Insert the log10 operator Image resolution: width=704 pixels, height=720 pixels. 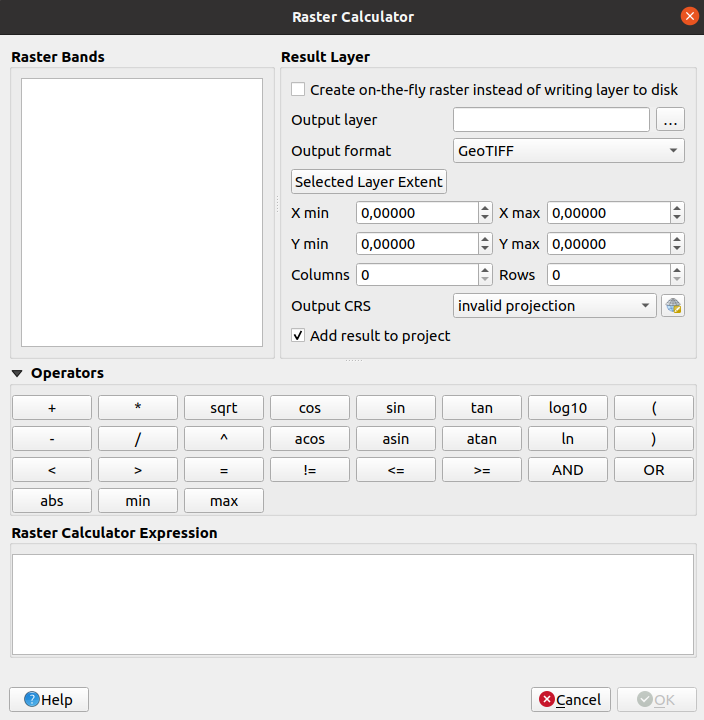[x=568, y=408]
